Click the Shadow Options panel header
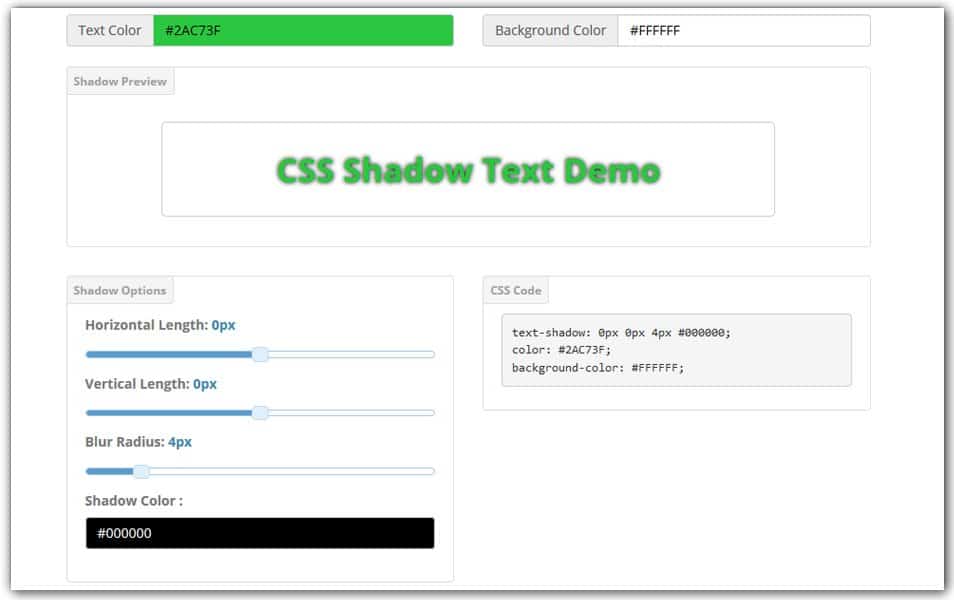Screen dimensions: 954x600 118,290
